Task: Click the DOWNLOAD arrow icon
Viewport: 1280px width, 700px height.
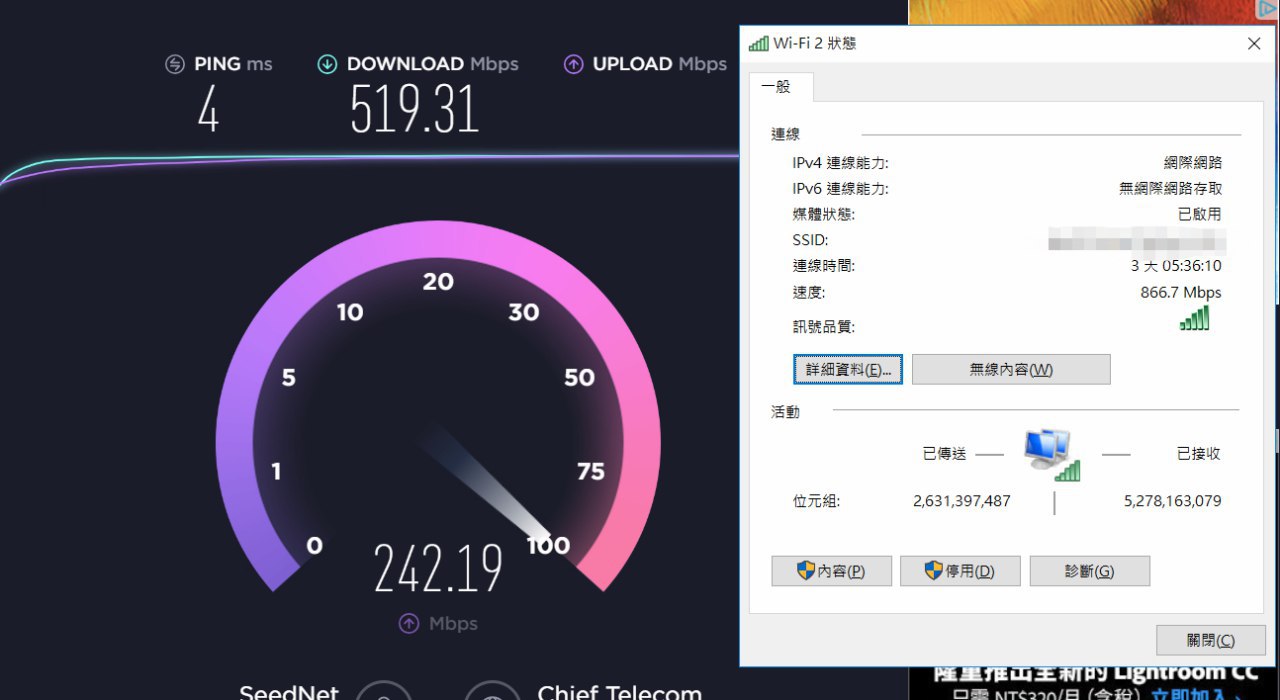Action: coord(327,64)
